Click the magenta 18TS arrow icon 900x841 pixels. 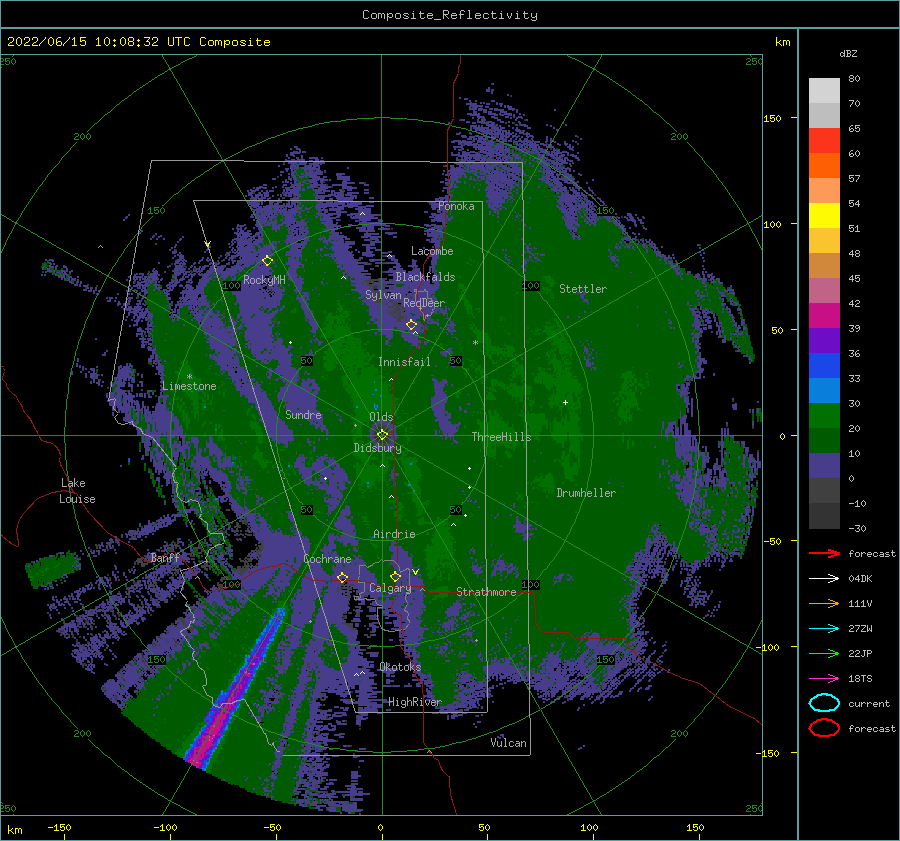pyautogui.click(x=824, y=679)
